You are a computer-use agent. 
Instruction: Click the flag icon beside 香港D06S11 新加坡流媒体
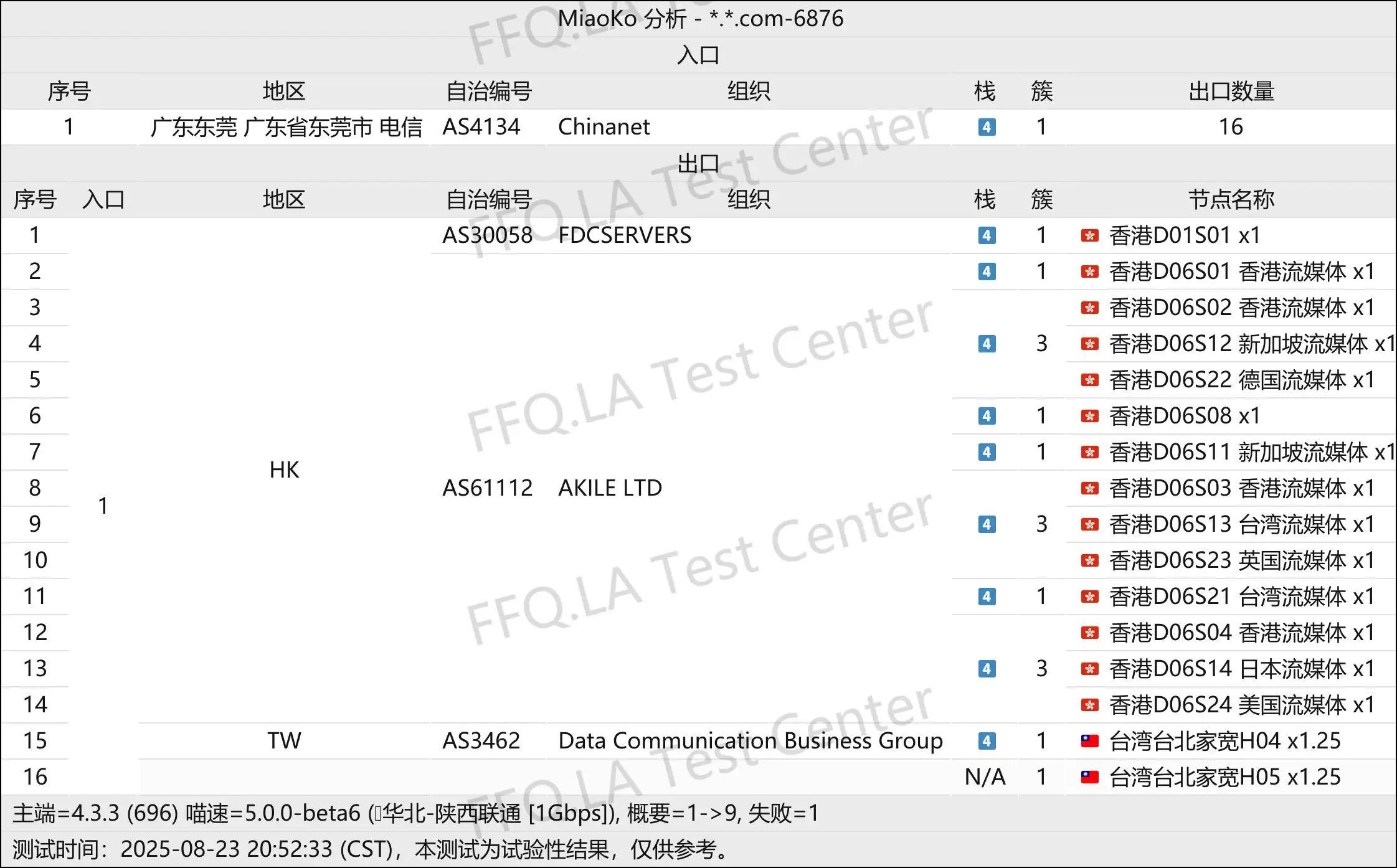click(1089, 452)
